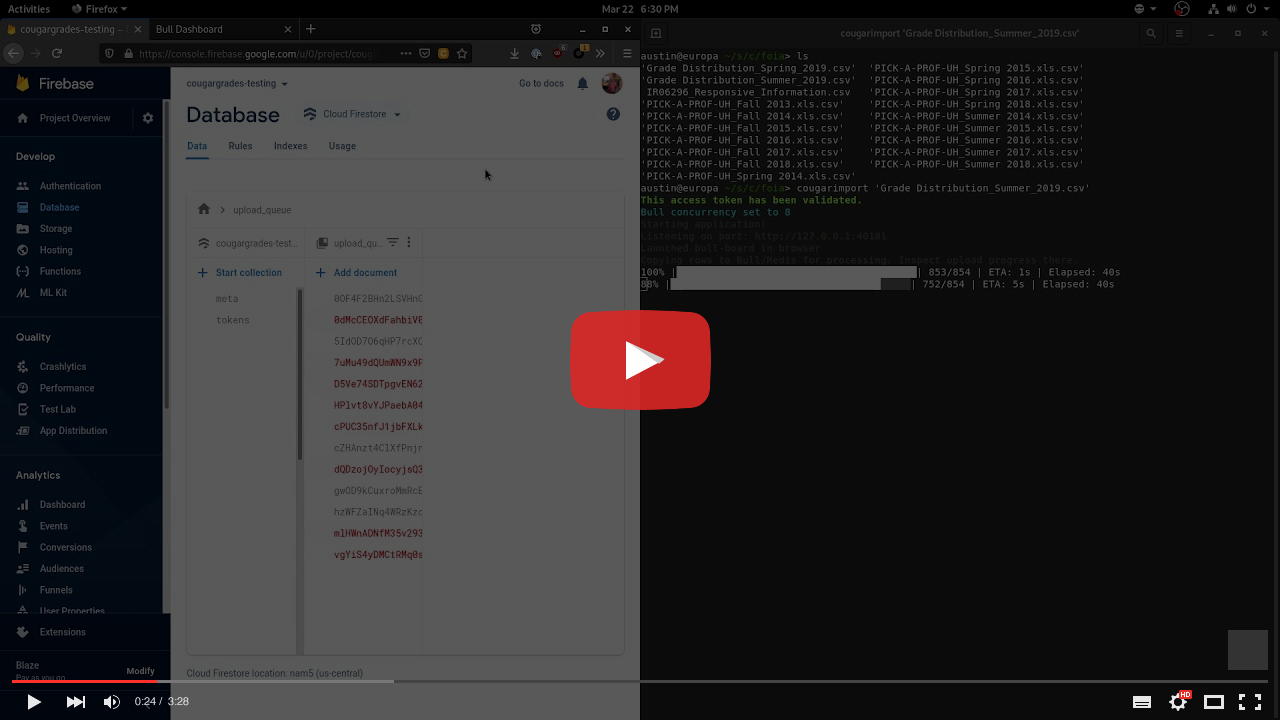1280x720 pixels.
Task: Switch to the Usage tab
Action: [x=342, y=146]
